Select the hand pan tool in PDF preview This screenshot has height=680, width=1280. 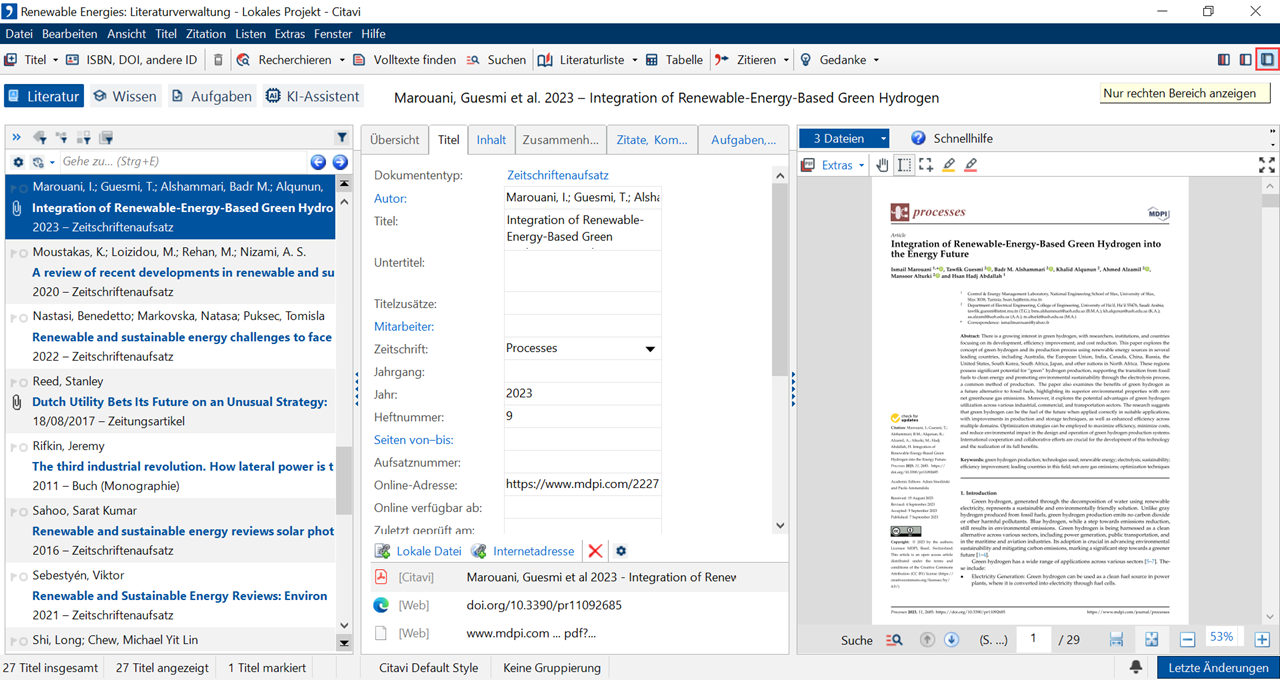coord(882,165)
